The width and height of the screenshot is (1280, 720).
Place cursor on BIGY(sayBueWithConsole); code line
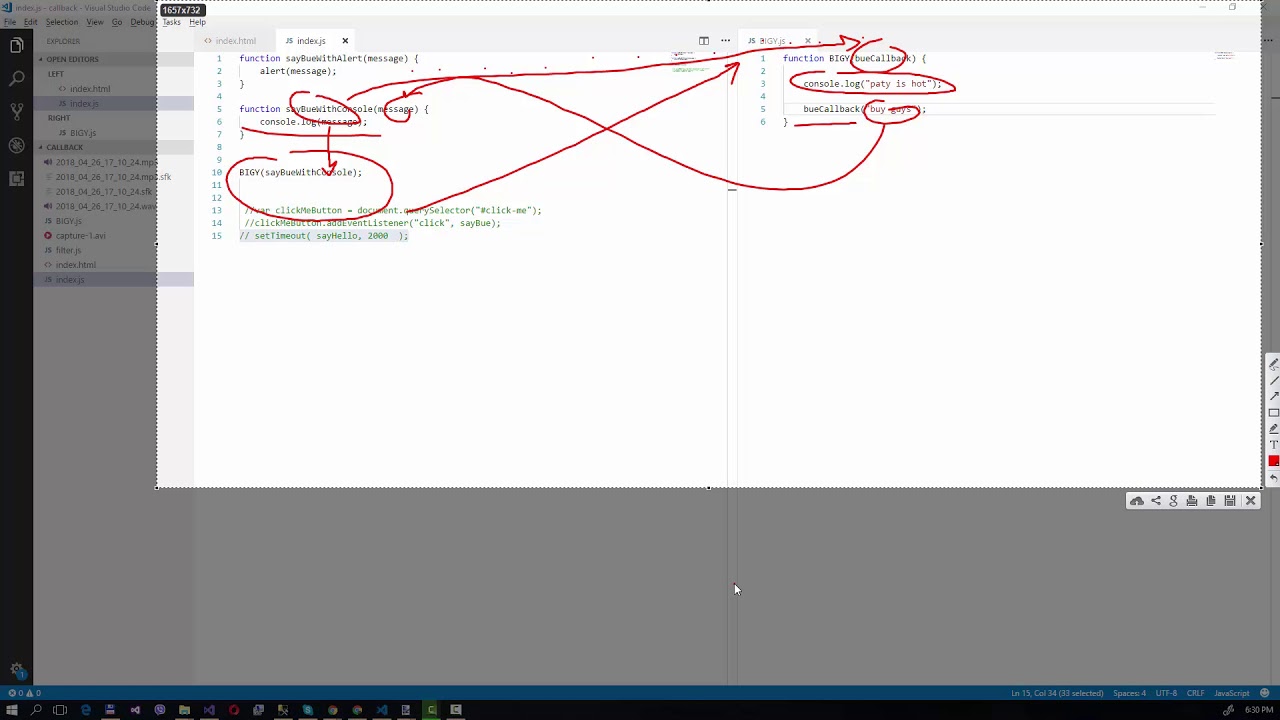pyautogui.click(x=300, y=172)
